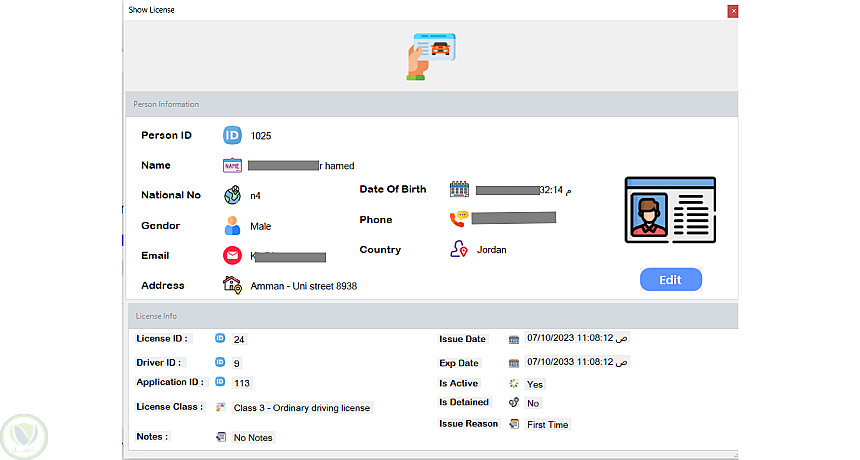Image resolution: width=860 pixels, height=460 pixels.
Task: Select Class 3 - Ordinary driving license text
Action: (302, 408)
